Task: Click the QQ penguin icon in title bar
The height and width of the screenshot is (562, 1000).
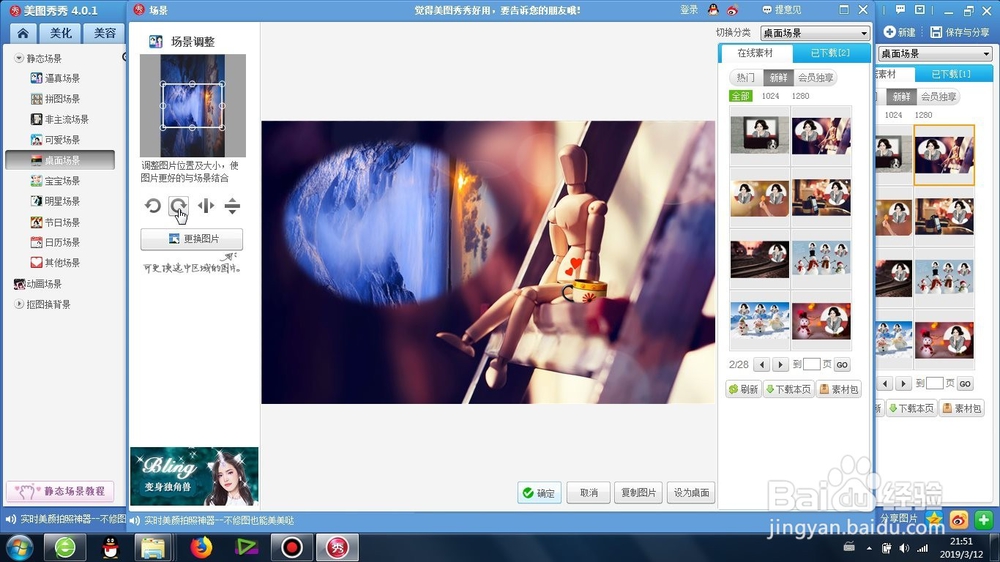Action: [713, 10]
